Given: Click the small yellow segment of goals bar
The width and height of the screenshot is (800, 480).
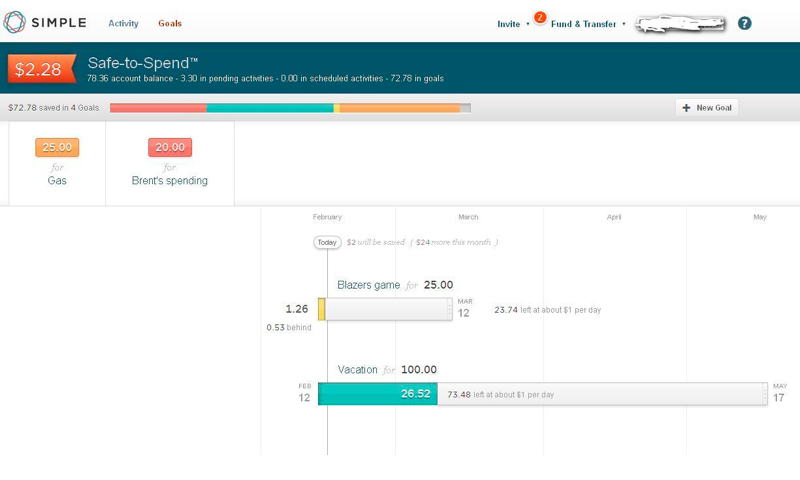Looking at the screenshot, I should (337, 108).
